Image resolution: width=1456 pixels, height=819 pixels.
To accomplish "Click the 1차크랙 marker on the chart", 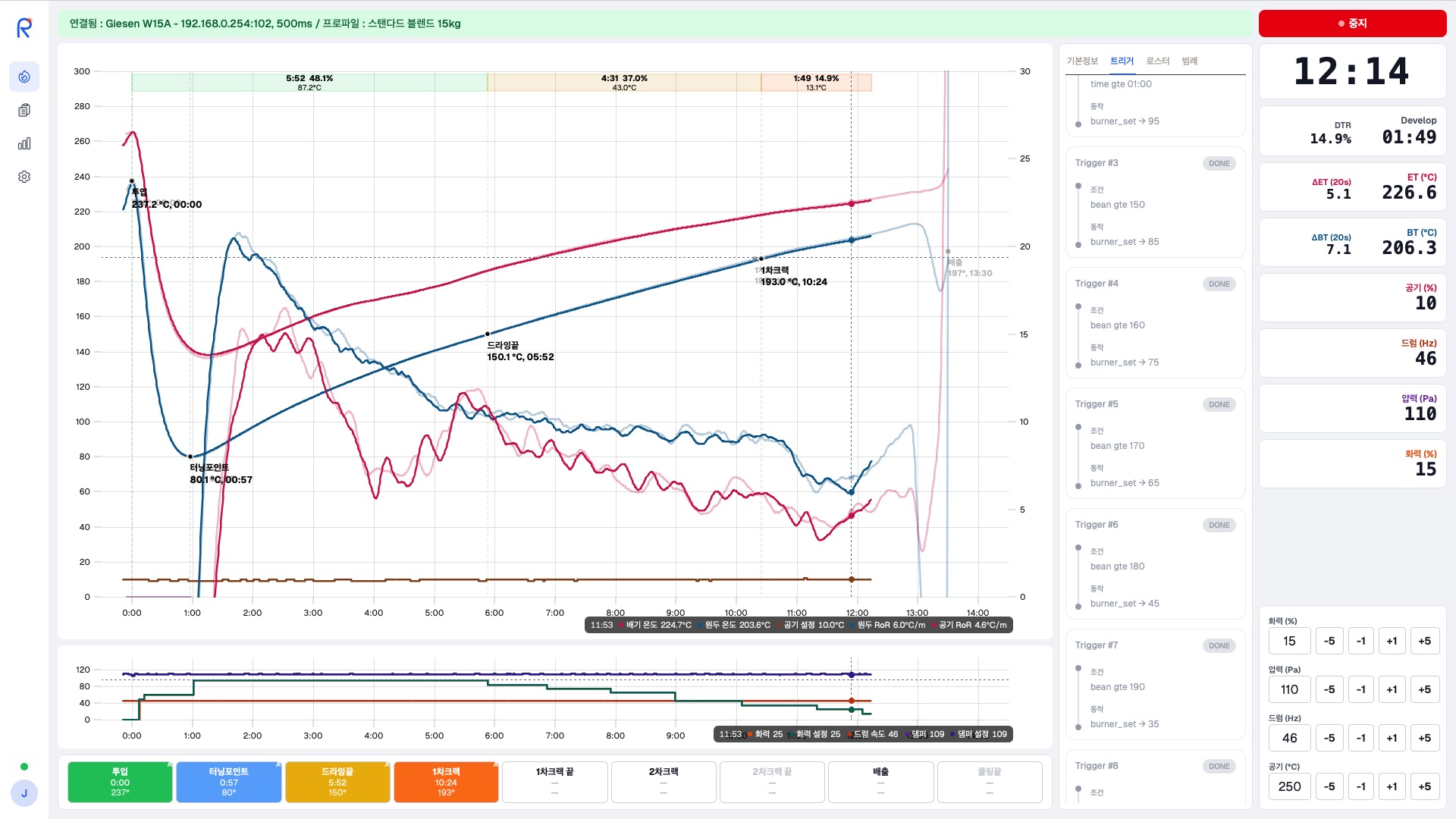I will pyautogui.click(x=761, y=259).
